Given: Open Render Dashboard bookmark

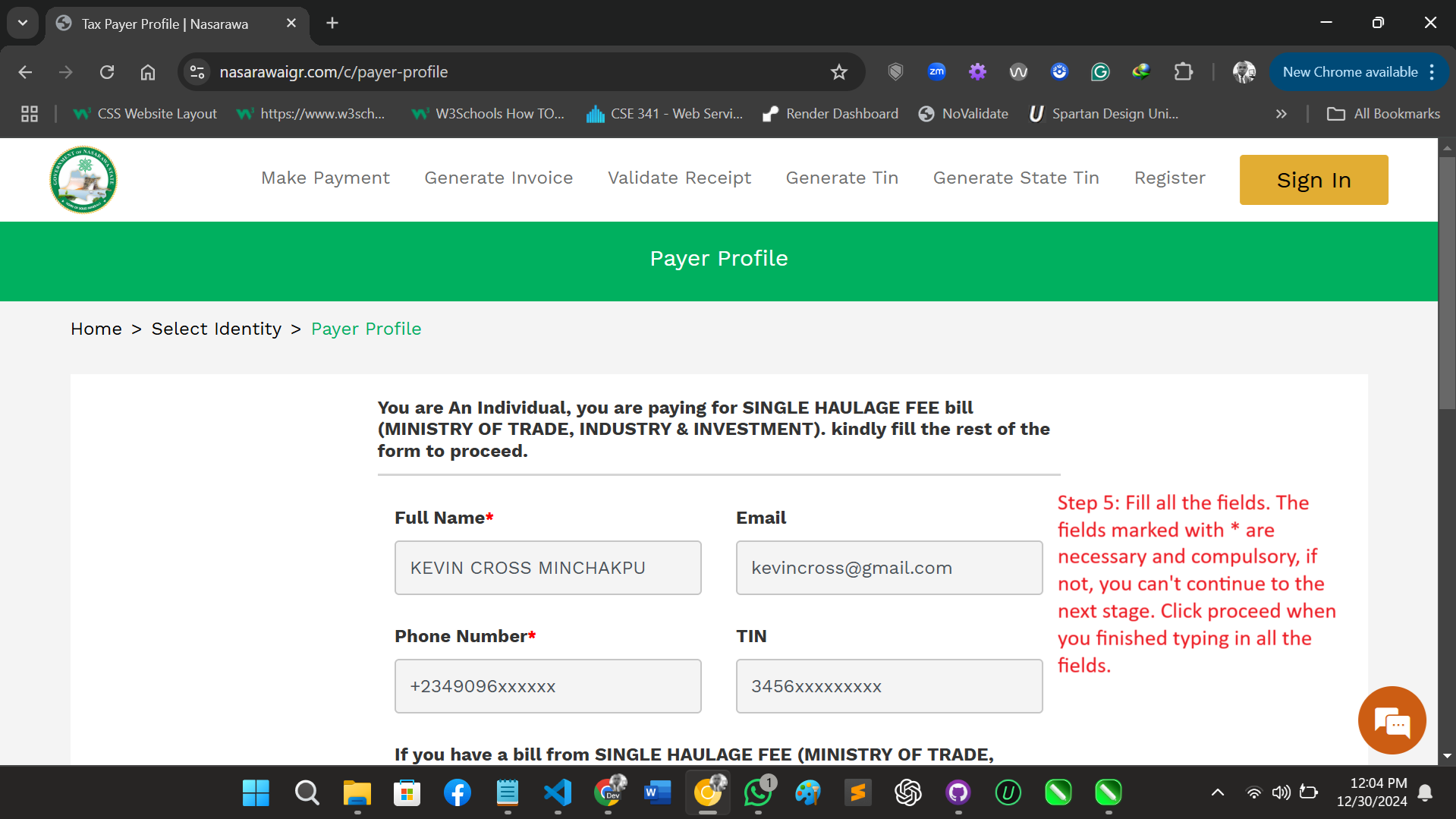Looking at the screenshot, I should pyautogui.click(x=830, y=114).
